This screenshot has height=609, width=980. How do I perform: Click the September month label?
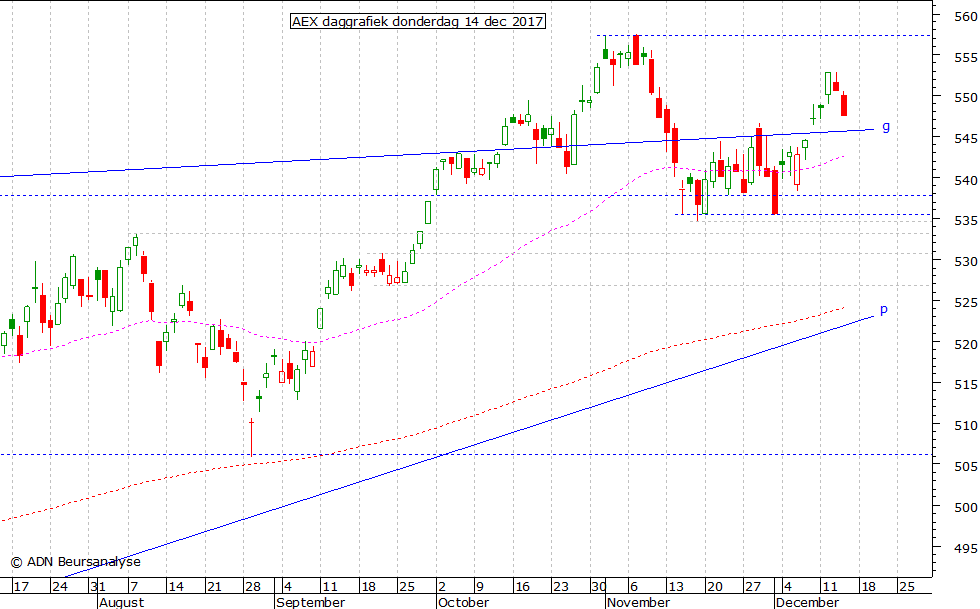pos(311,602)
